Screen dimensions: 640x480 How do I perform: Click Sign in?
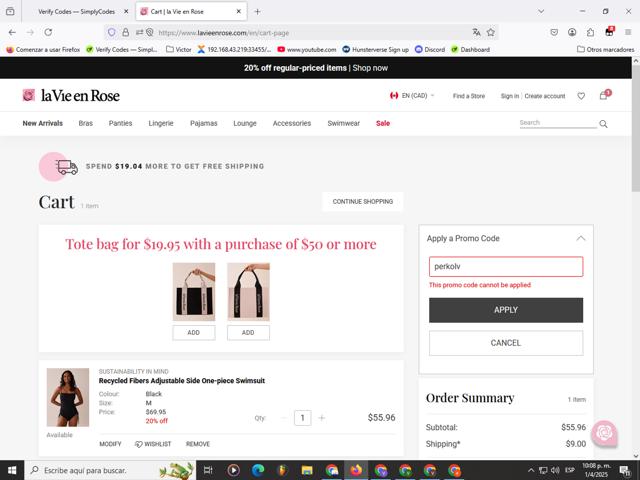[x=510, y=96]
